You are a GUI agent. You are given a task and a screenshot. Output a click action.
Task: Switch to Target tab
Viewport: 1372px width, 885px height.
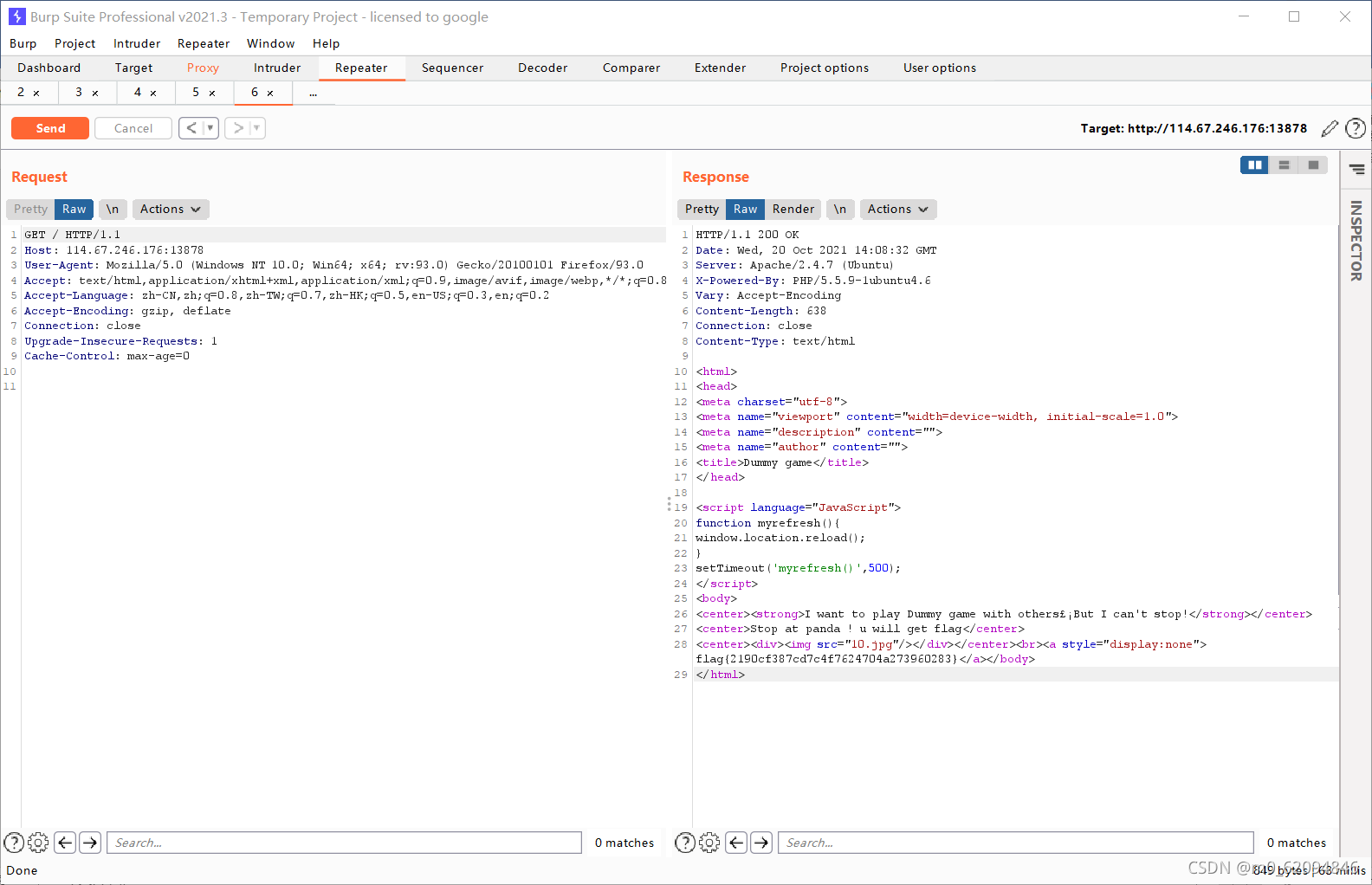(x=133, y=68)
